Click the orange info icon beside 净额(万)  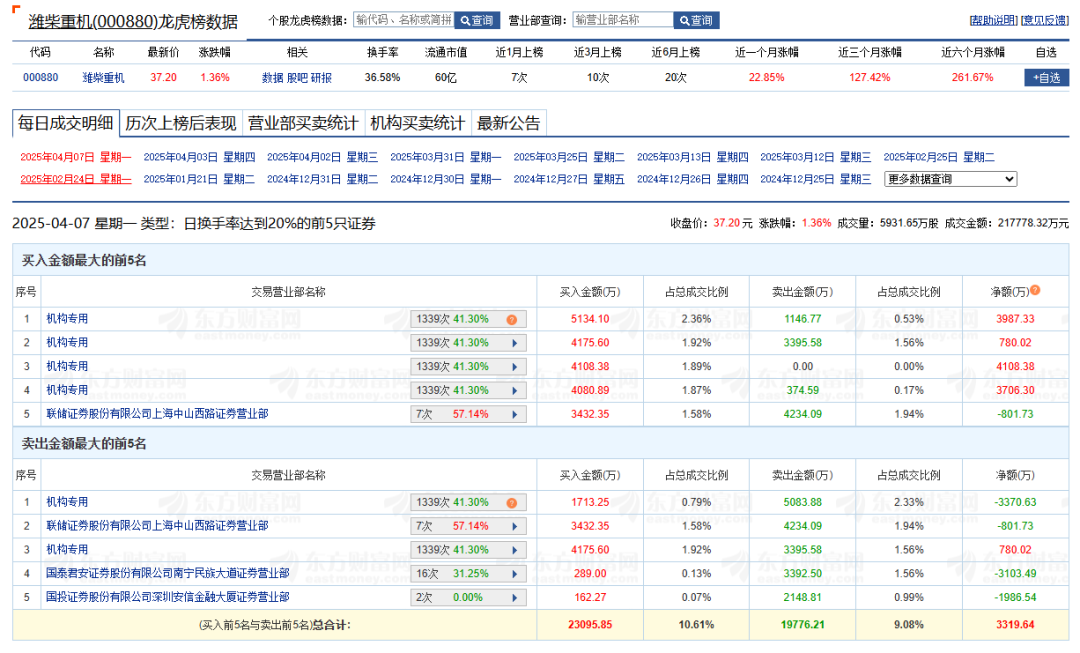pos(1035,291)
